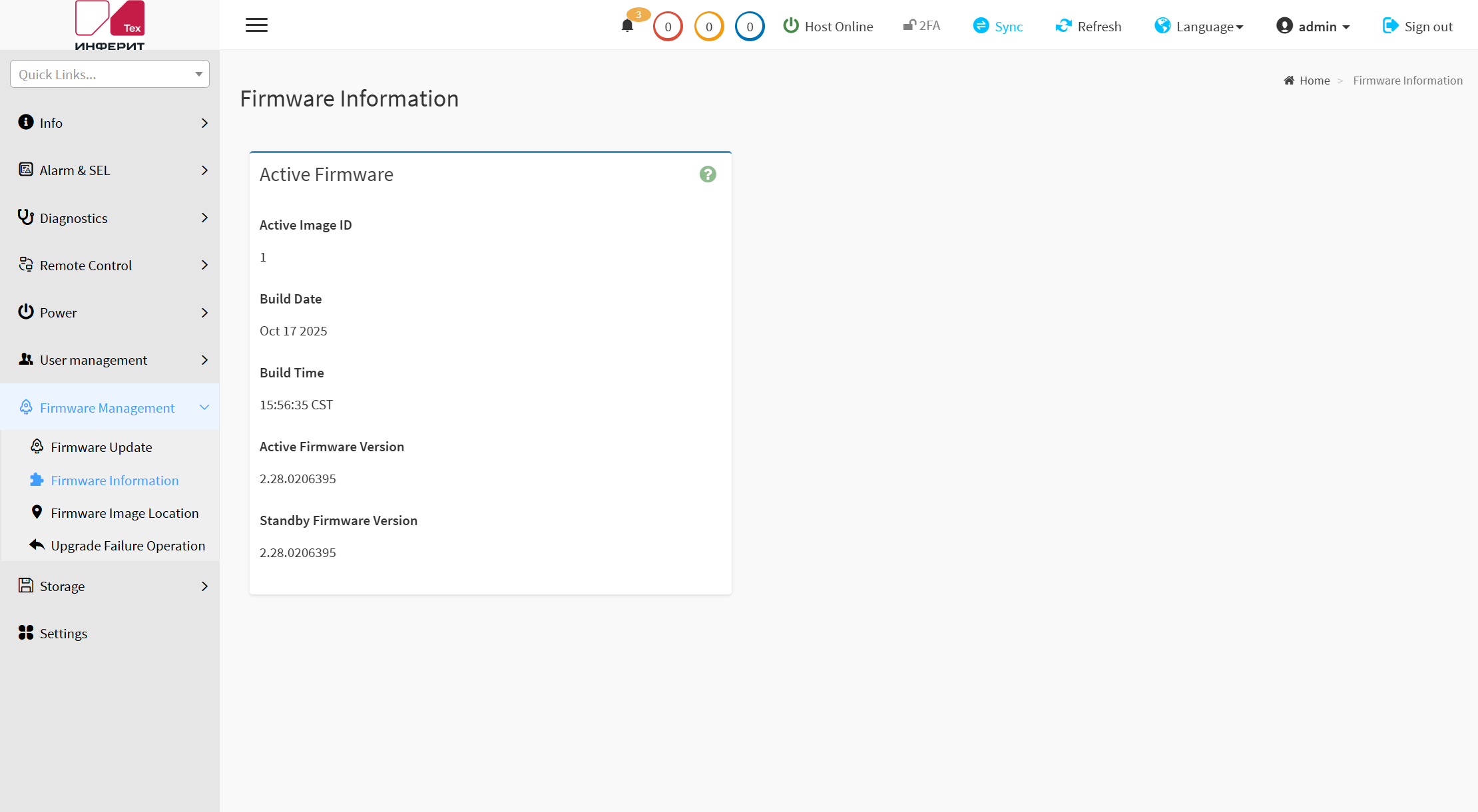Expand the Power menu chevron

204,313
